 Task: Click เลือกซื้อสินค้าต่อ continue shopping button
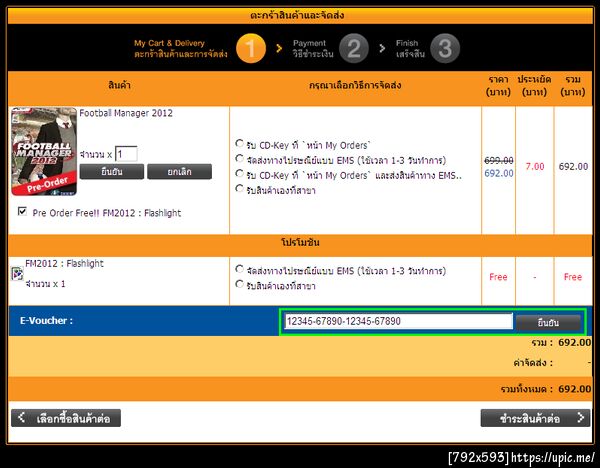click(66, 418)
